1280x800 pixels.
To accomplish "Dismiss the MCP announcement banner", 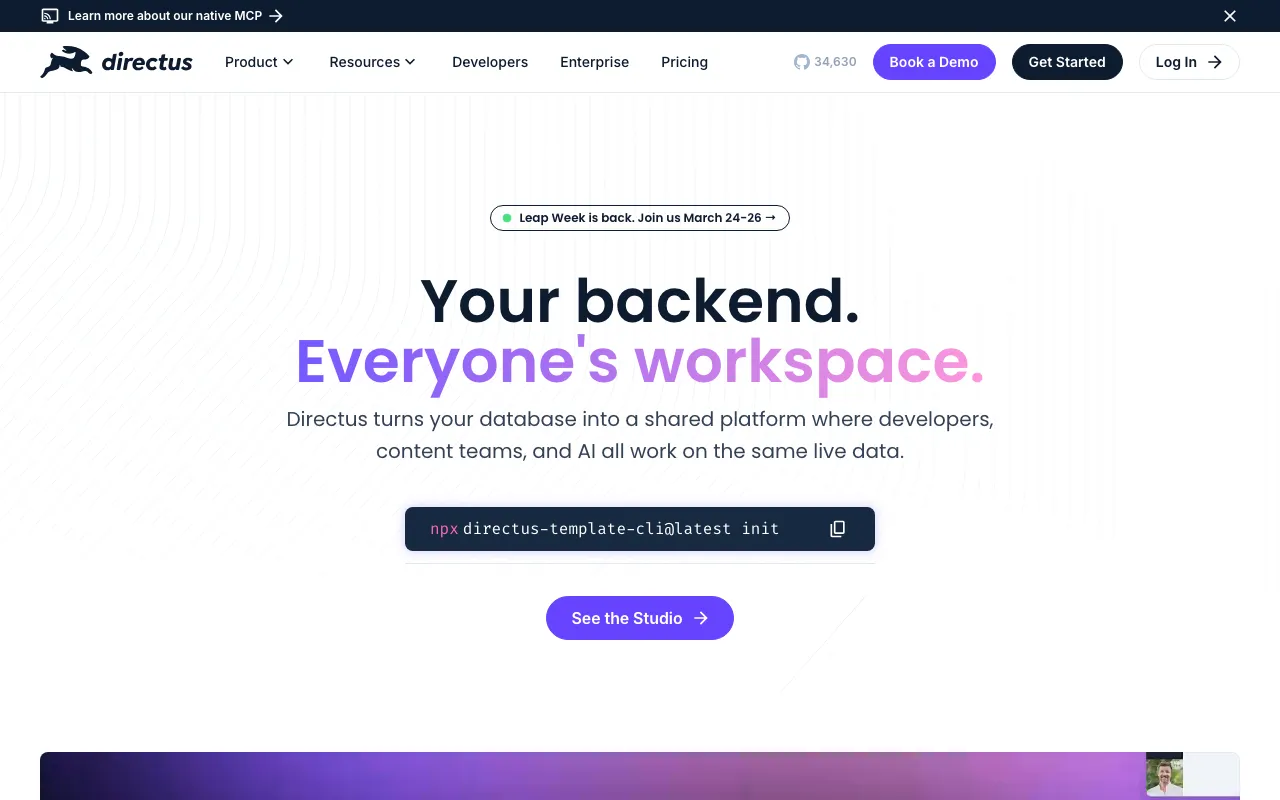I will (x=1230, y=16).
